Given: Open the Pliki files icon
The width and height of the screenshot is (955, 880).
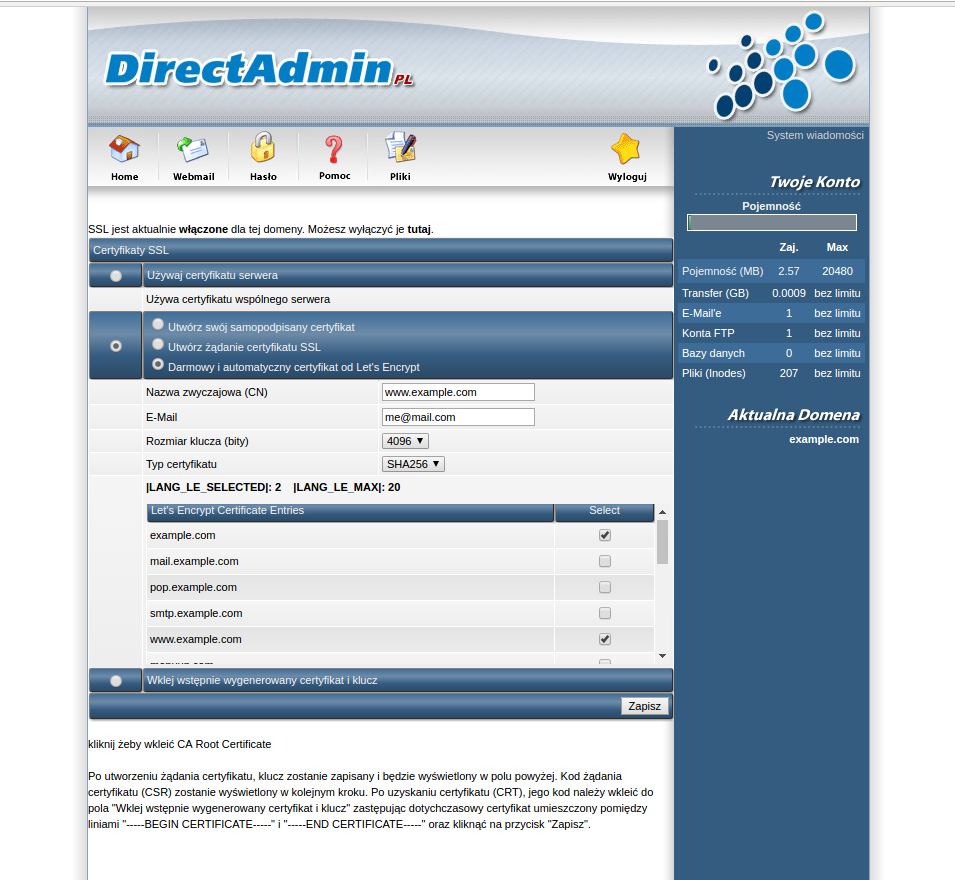Looking at the screenshot, I should click(400, 149).
